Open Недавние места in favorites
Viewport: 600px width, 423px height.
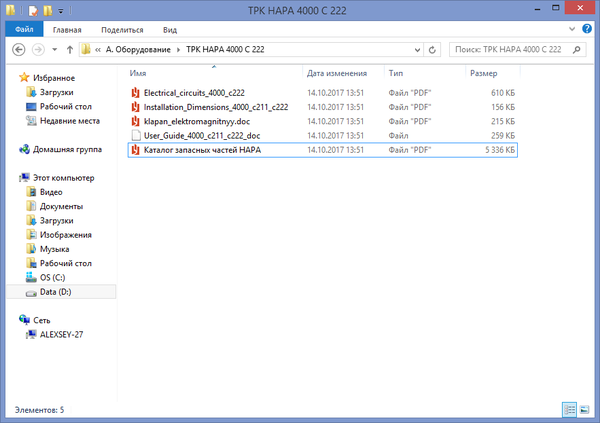pos(70,121)
